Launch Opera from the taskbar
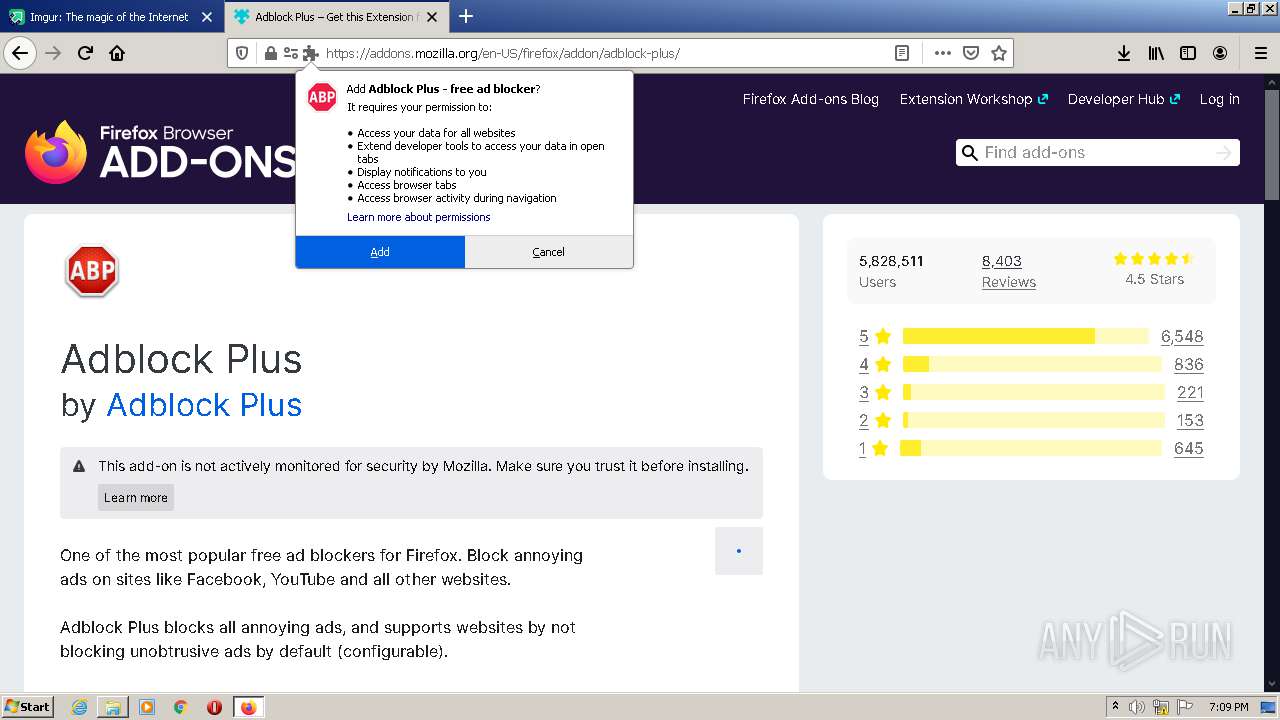This screenshot has width=1280, height=720. pyautogui.click(x=214, y=707)
